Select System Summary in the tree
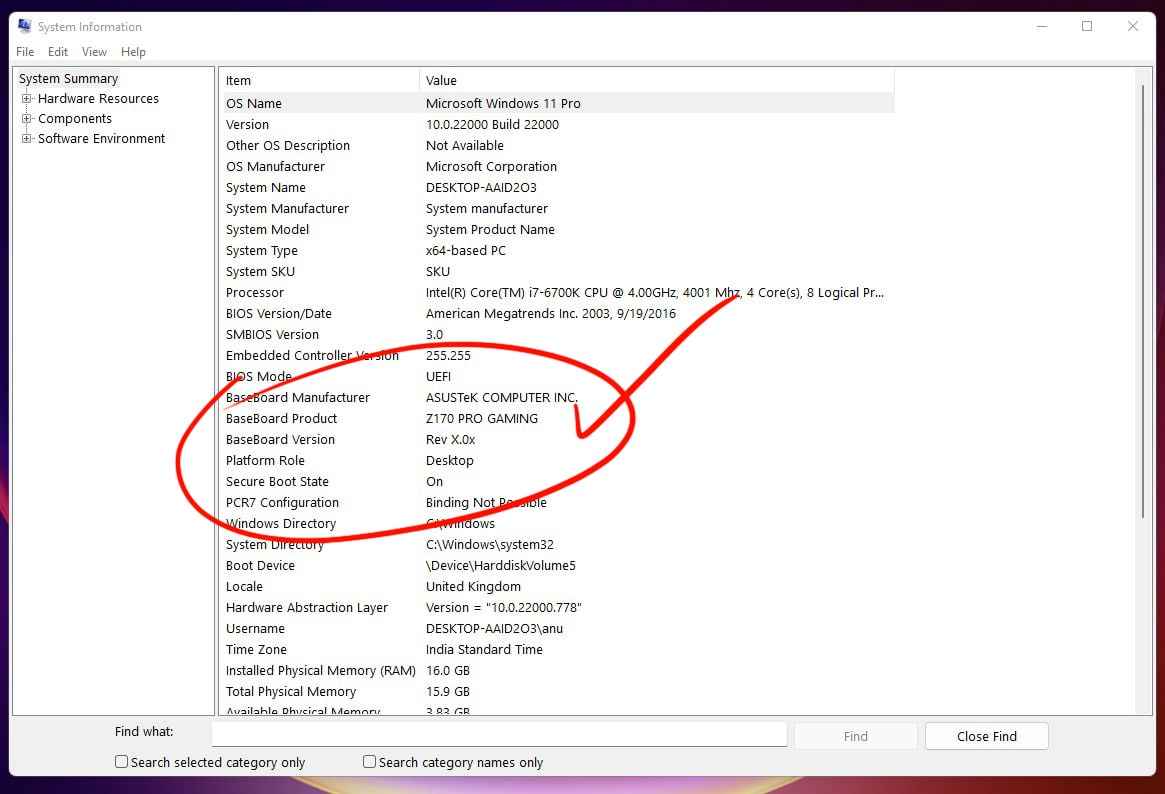The height and width of the screenshot is (794, 1165). pos(68,79)
